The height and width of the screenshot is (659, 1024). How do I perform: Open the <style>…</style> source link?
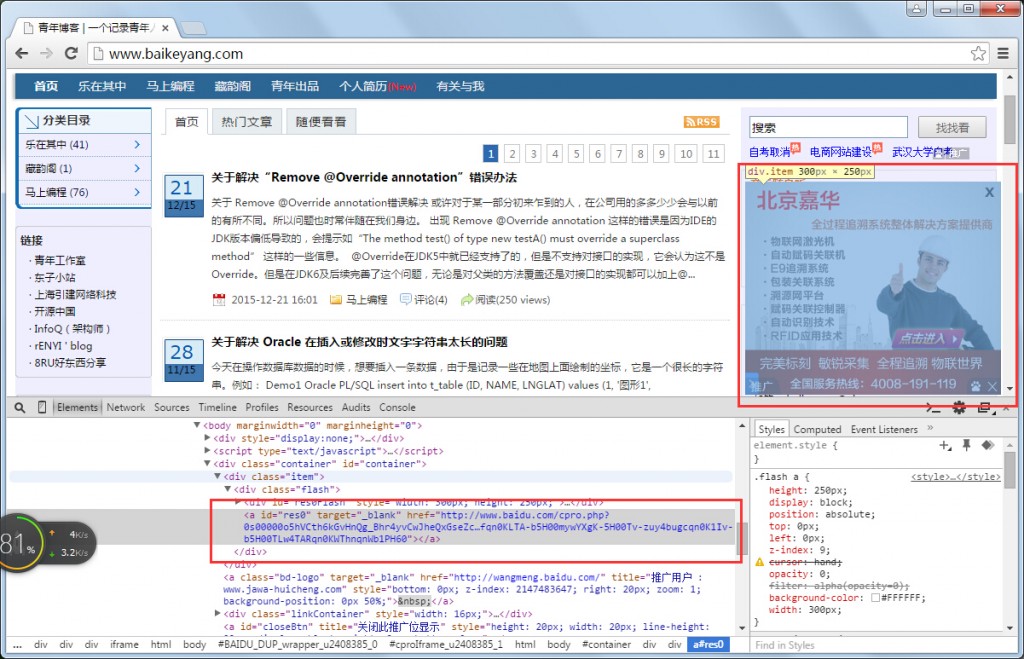tap(955, 477)
